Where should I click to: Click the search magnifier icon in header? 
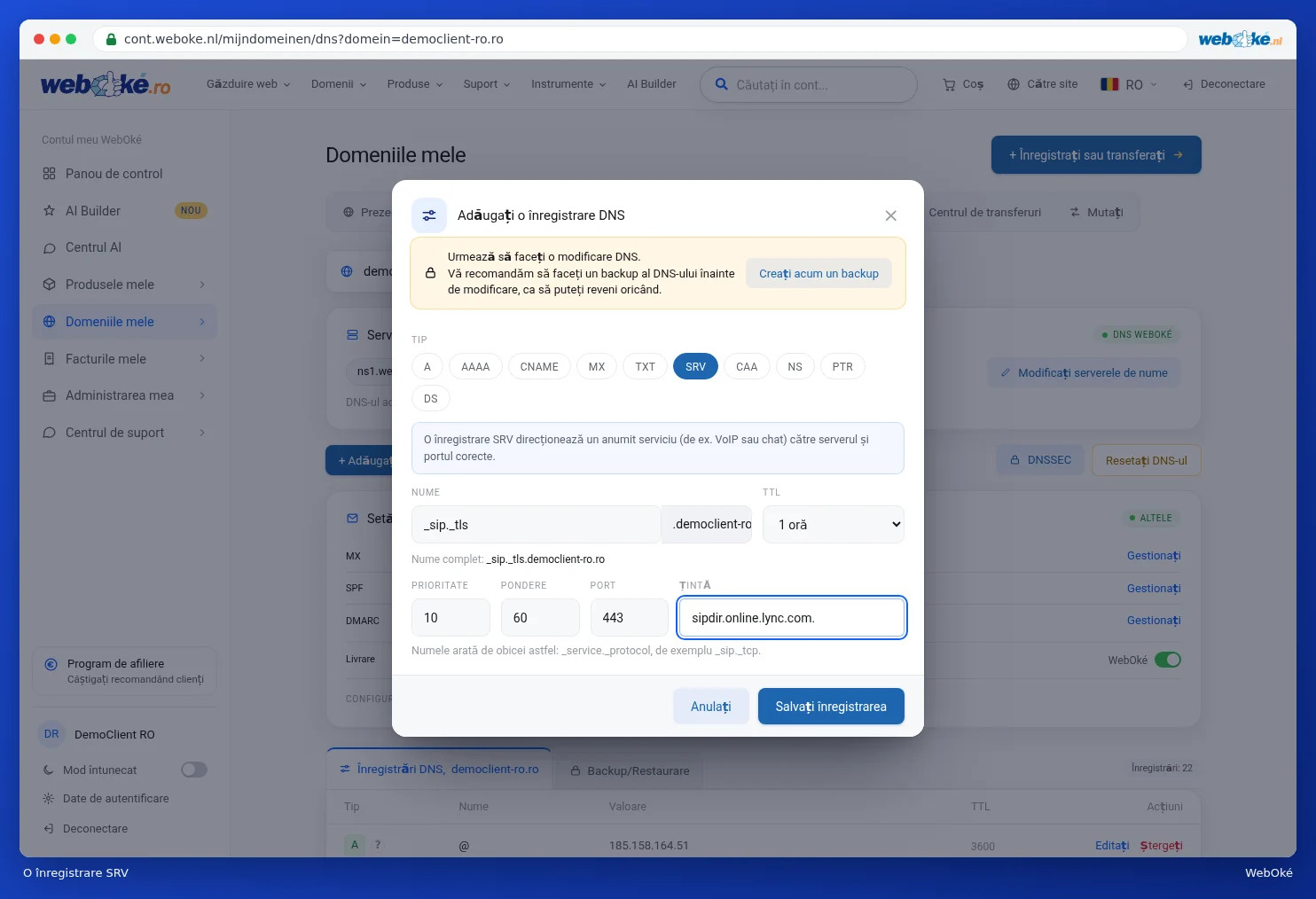pos(722,84)
